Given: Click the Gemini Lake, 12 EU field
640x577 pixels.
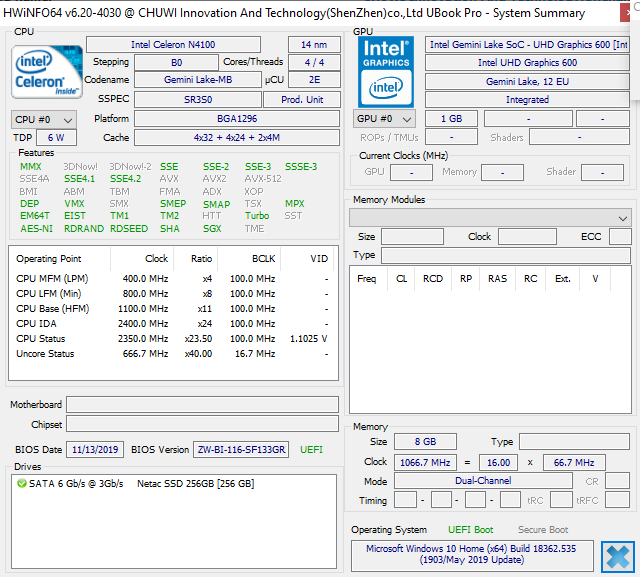Looking at the screenshot, I should point(527,82).
